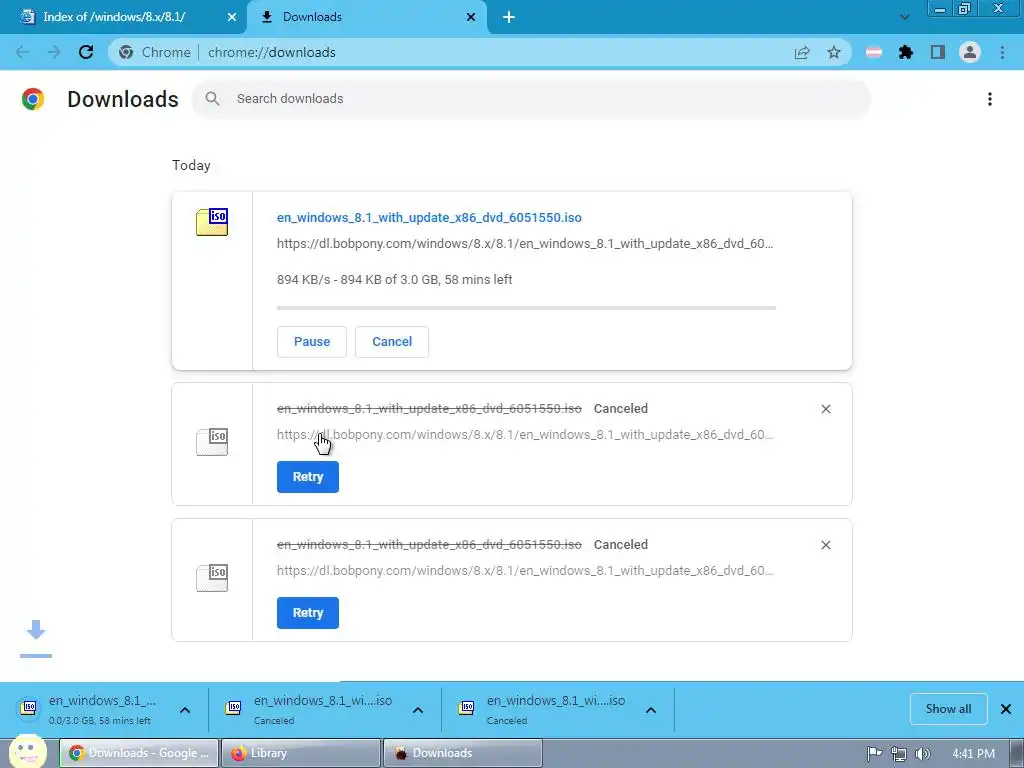The image size is (1024, 768).
Task: Click the browser back arrow
Action: click(22, 52)
